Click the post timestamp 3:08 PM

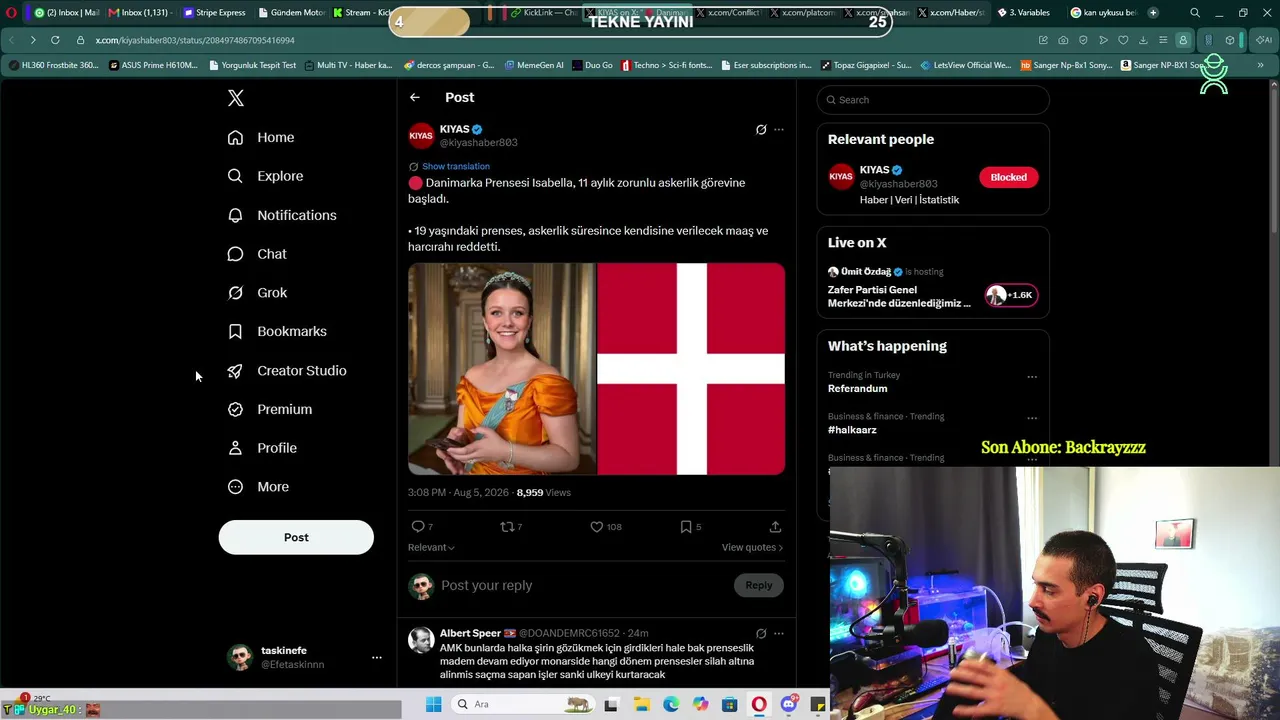tap(458, 493)
